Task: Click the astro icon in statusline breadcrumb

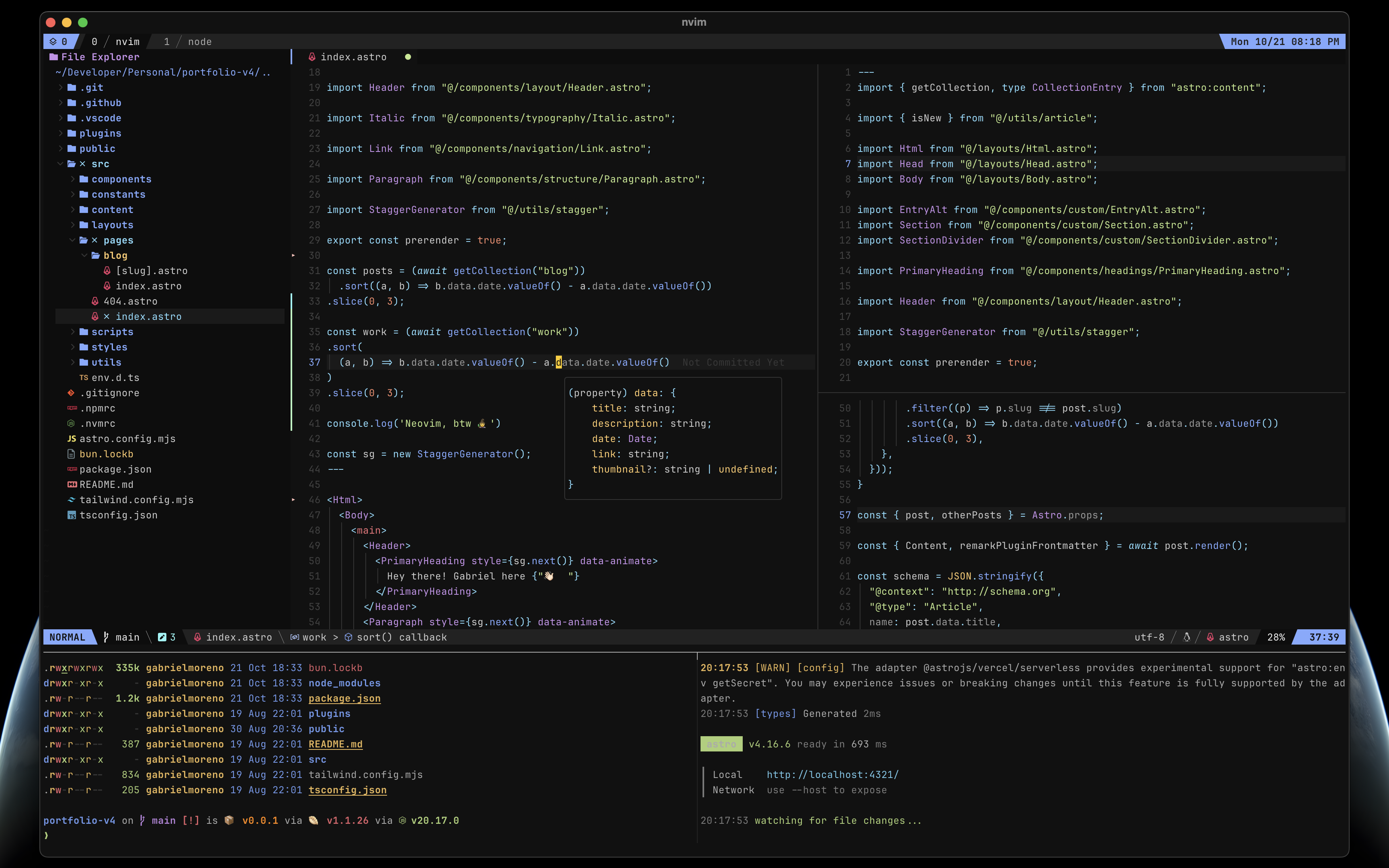Action: 197,637
